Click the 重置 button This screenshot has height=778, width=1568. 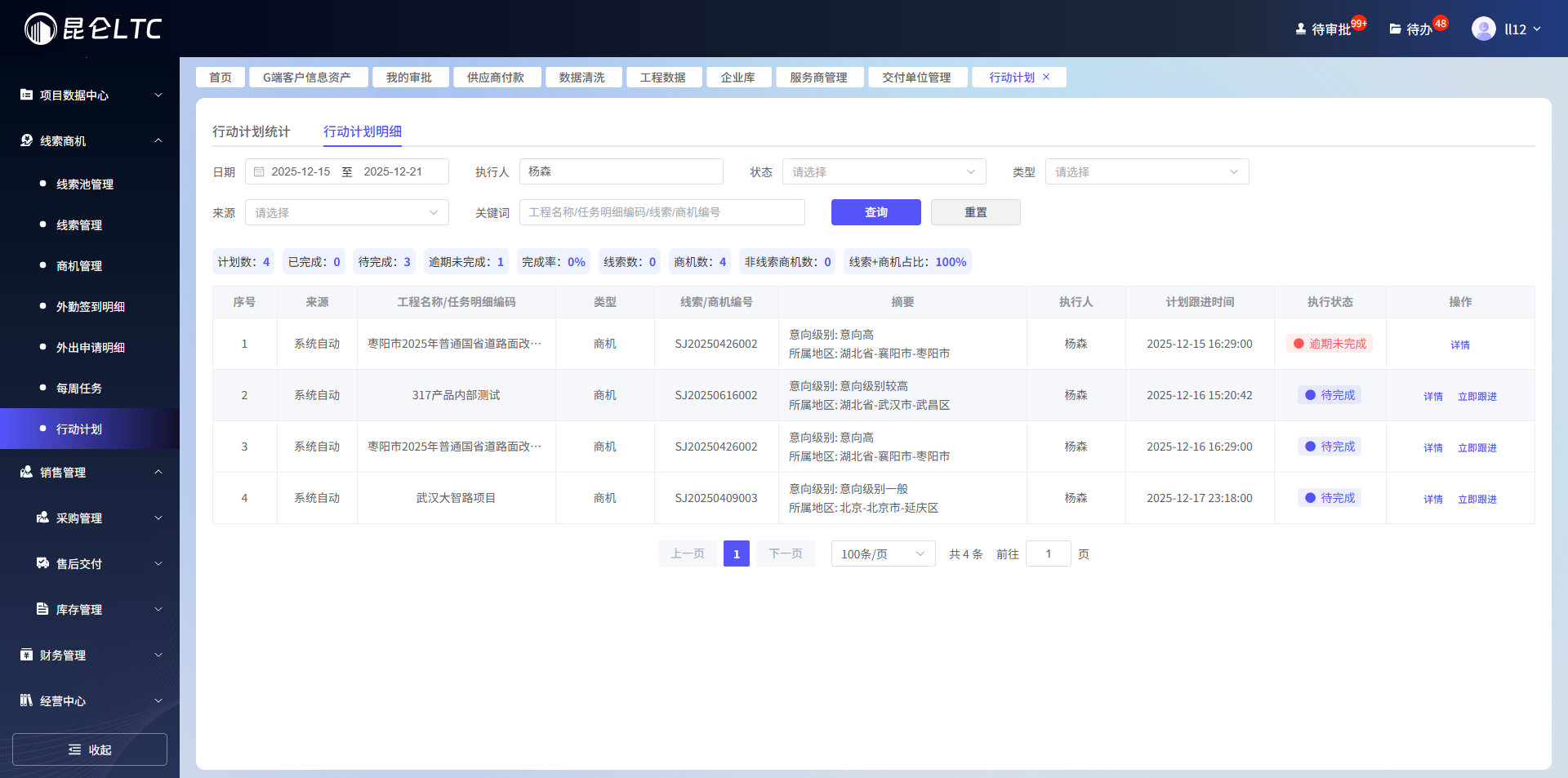tap(975, 212)
